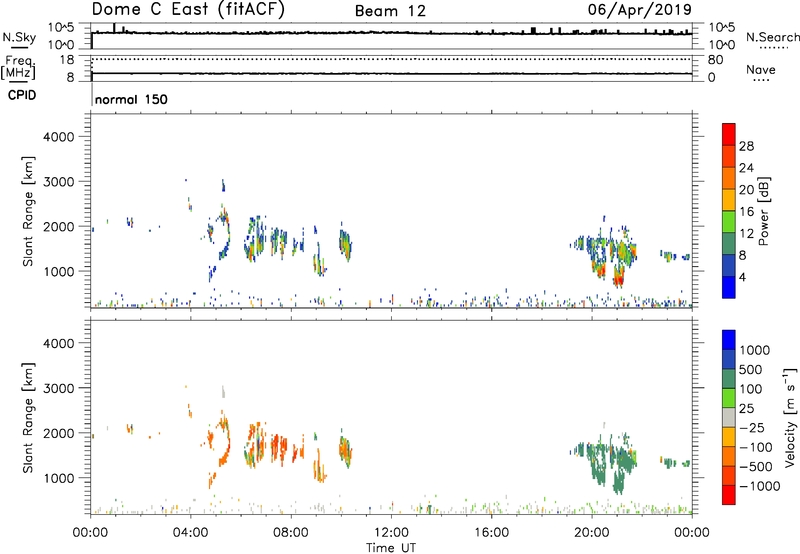Image resolution: width=800 pixels, height=554 pixels.
Task: Click the "1000" value on the velocity scale
Action: pos(755,350)
